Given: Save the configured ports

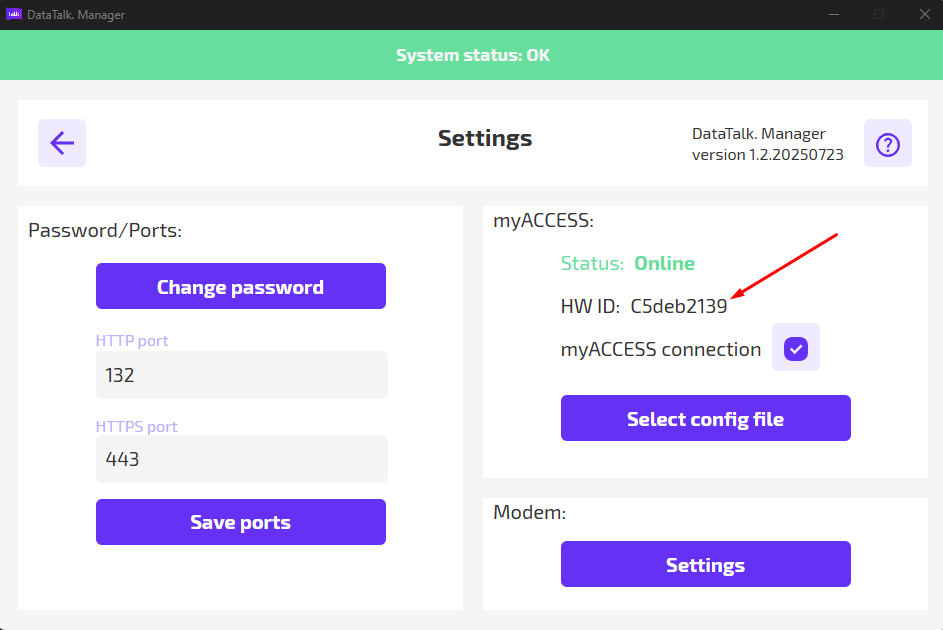Looking at the screenshot, I should [x=240, y=522].
